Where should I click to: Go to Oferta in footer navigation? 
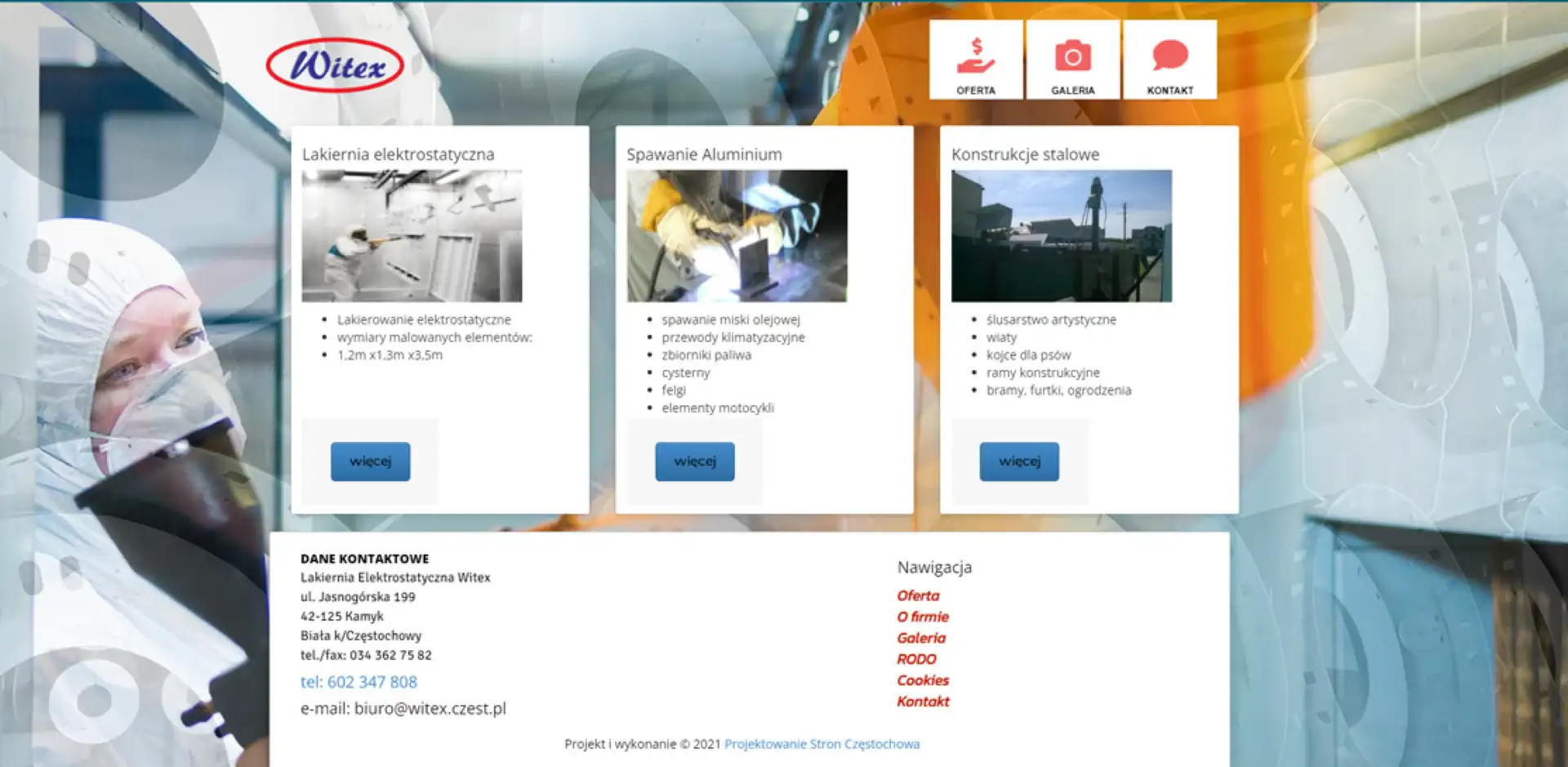(x=918, y=595)
